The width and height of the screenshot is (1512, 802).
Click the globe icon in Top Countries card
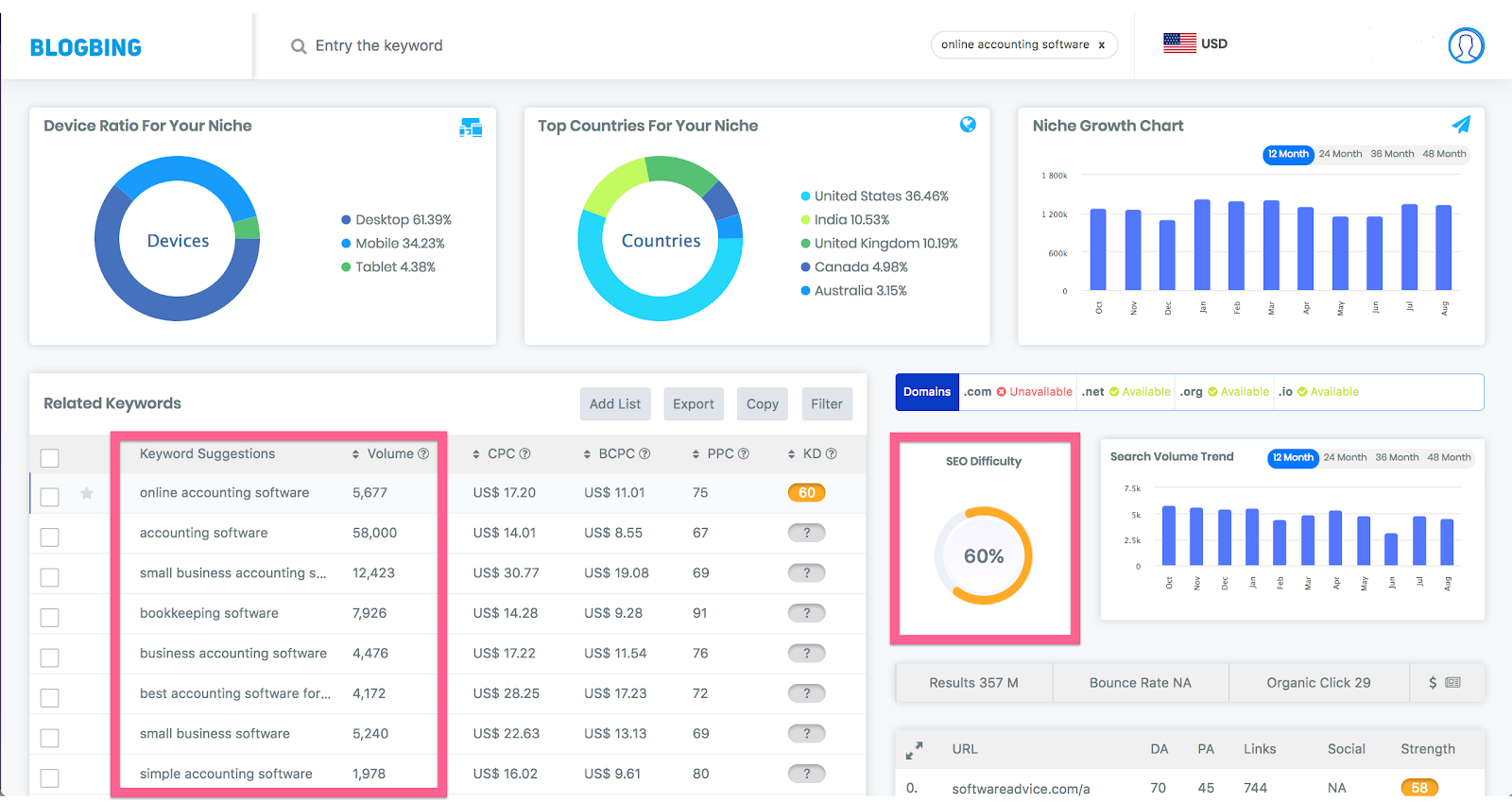tap(968, 125)
